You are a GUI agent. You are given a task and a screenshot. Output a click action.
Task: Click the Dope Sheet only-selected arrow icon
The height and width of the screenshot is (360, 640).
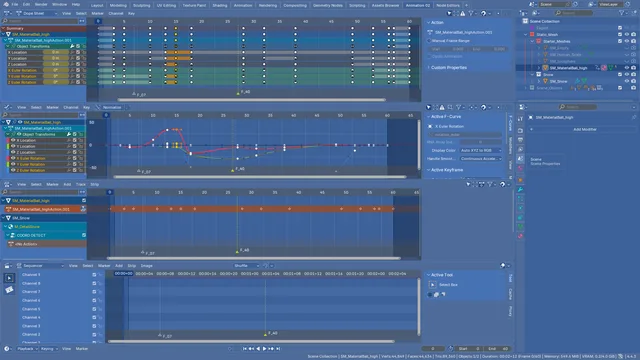click(x=449, y=13)
